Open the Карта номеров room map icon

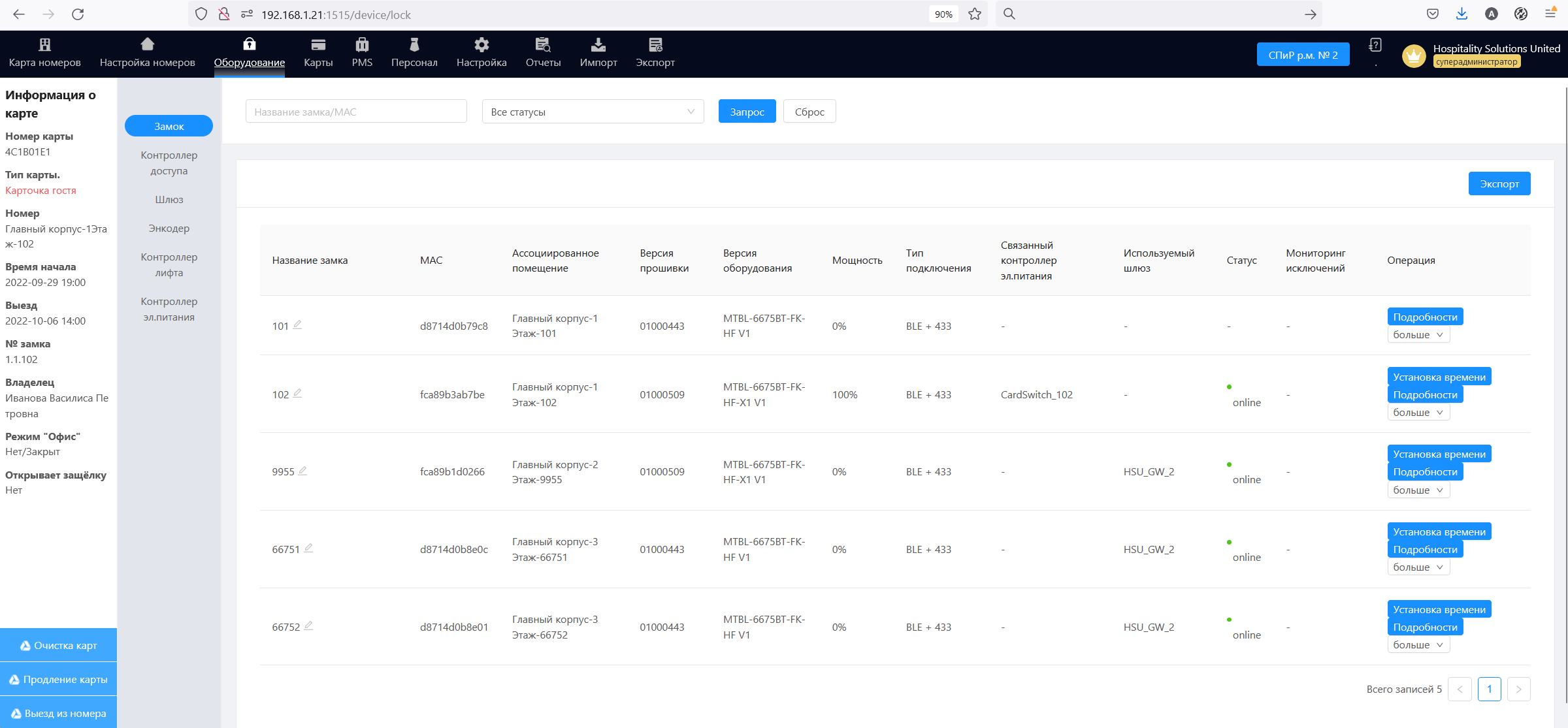click(x=44, y=45)
